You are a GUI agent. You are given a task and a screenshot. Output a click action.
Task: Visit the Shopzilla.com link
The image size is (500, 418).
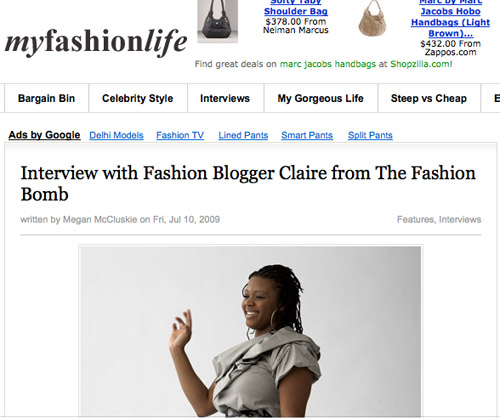point(420,64)
